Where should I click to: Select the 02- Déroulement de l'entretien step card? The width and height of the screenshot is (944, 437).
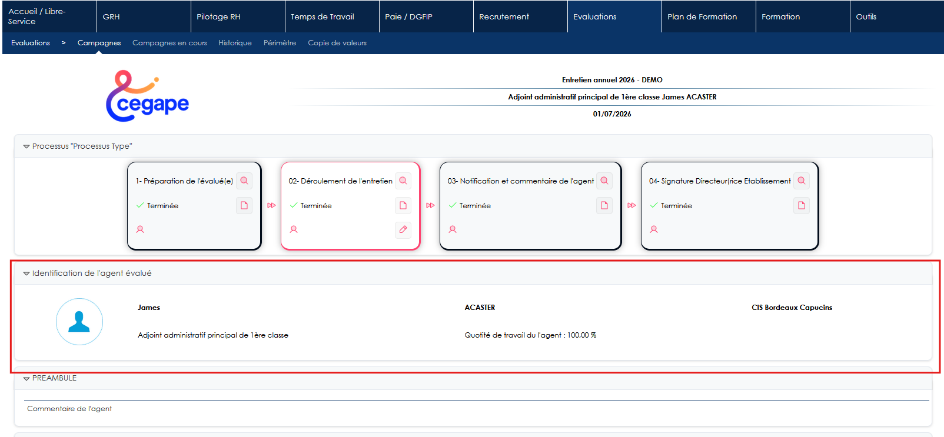[x=350, y=205]
